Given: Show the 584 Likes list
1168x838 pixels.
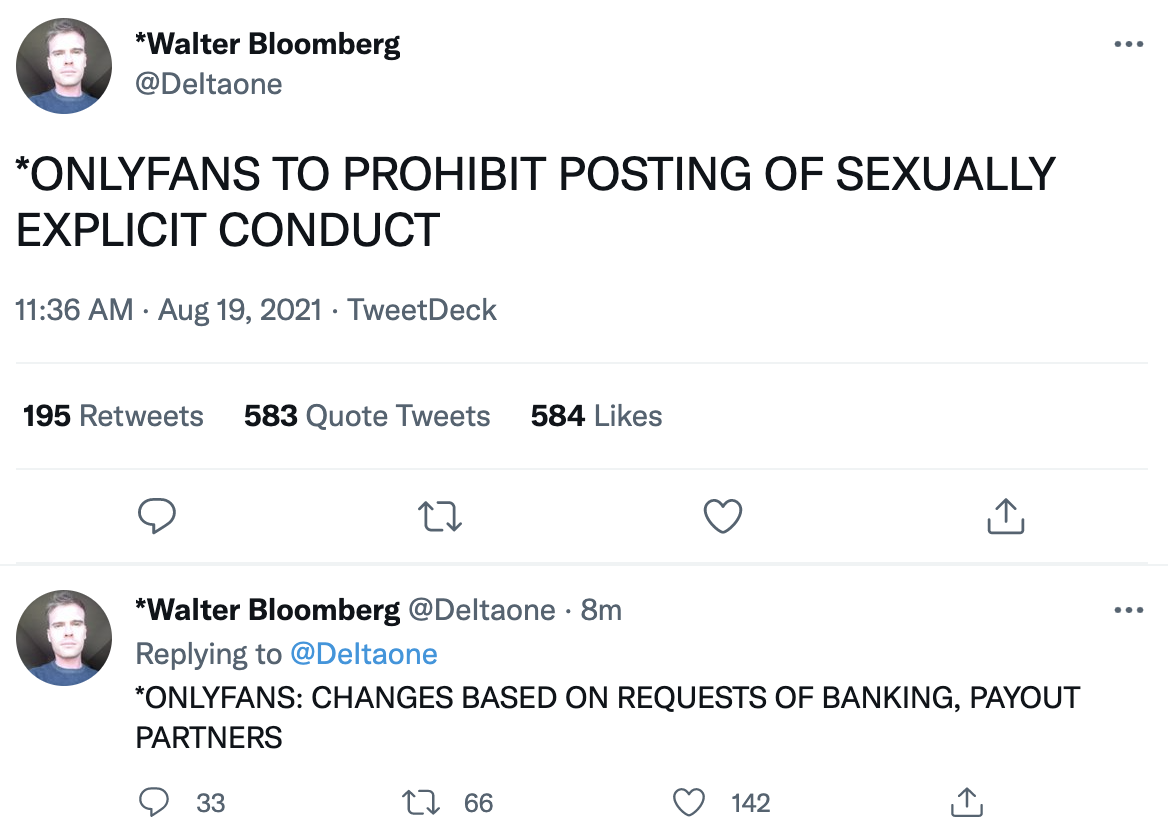Looking at the screenshot, I should [596, 416].
